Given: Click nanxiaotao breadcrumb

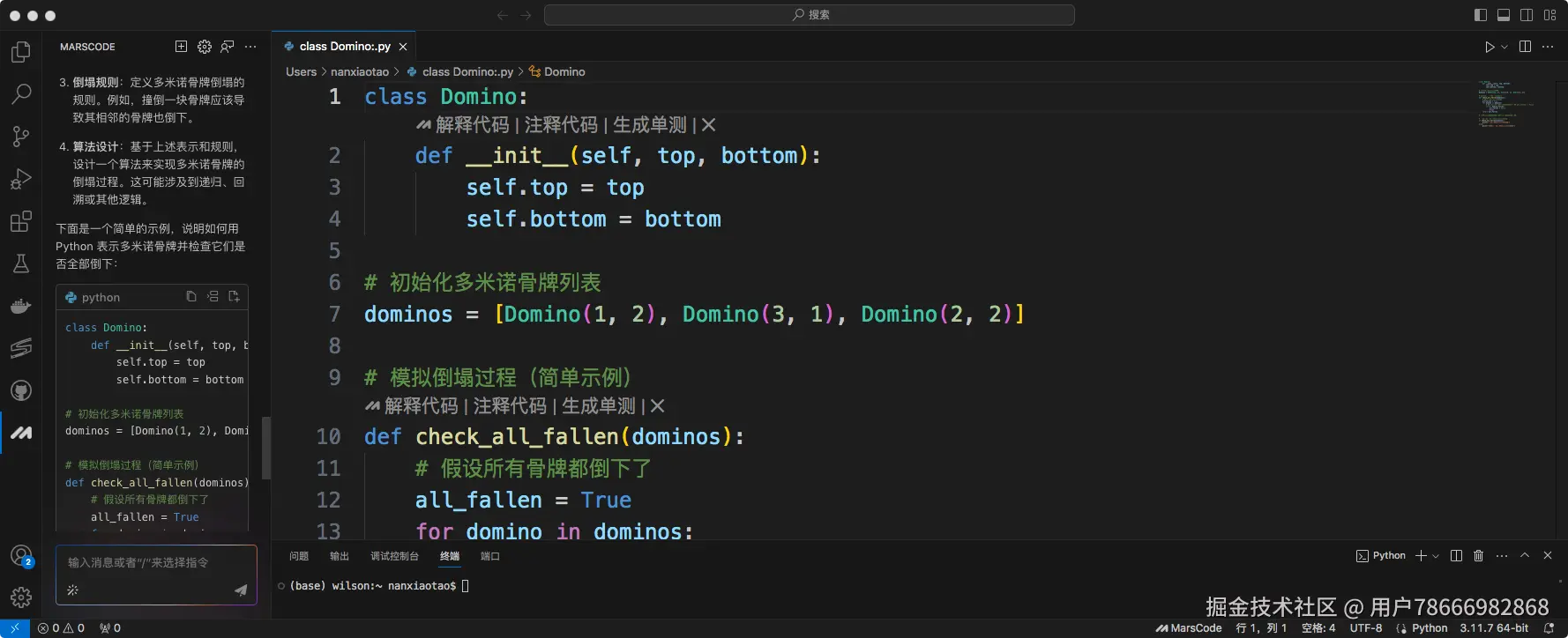Looking at the screenshot, I should [360, 72].
